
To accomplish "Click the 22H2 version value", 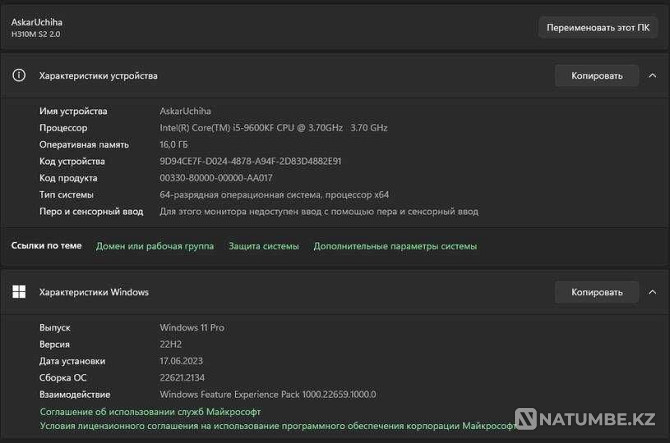I will (x=170, y=344).
